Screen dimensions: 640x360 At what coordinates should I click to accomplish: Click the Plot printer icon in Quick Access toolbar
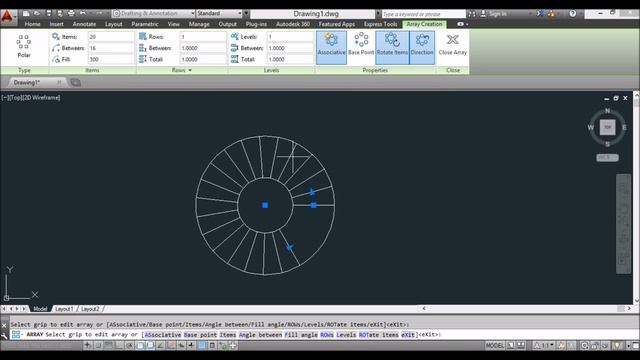coord(71,13)
